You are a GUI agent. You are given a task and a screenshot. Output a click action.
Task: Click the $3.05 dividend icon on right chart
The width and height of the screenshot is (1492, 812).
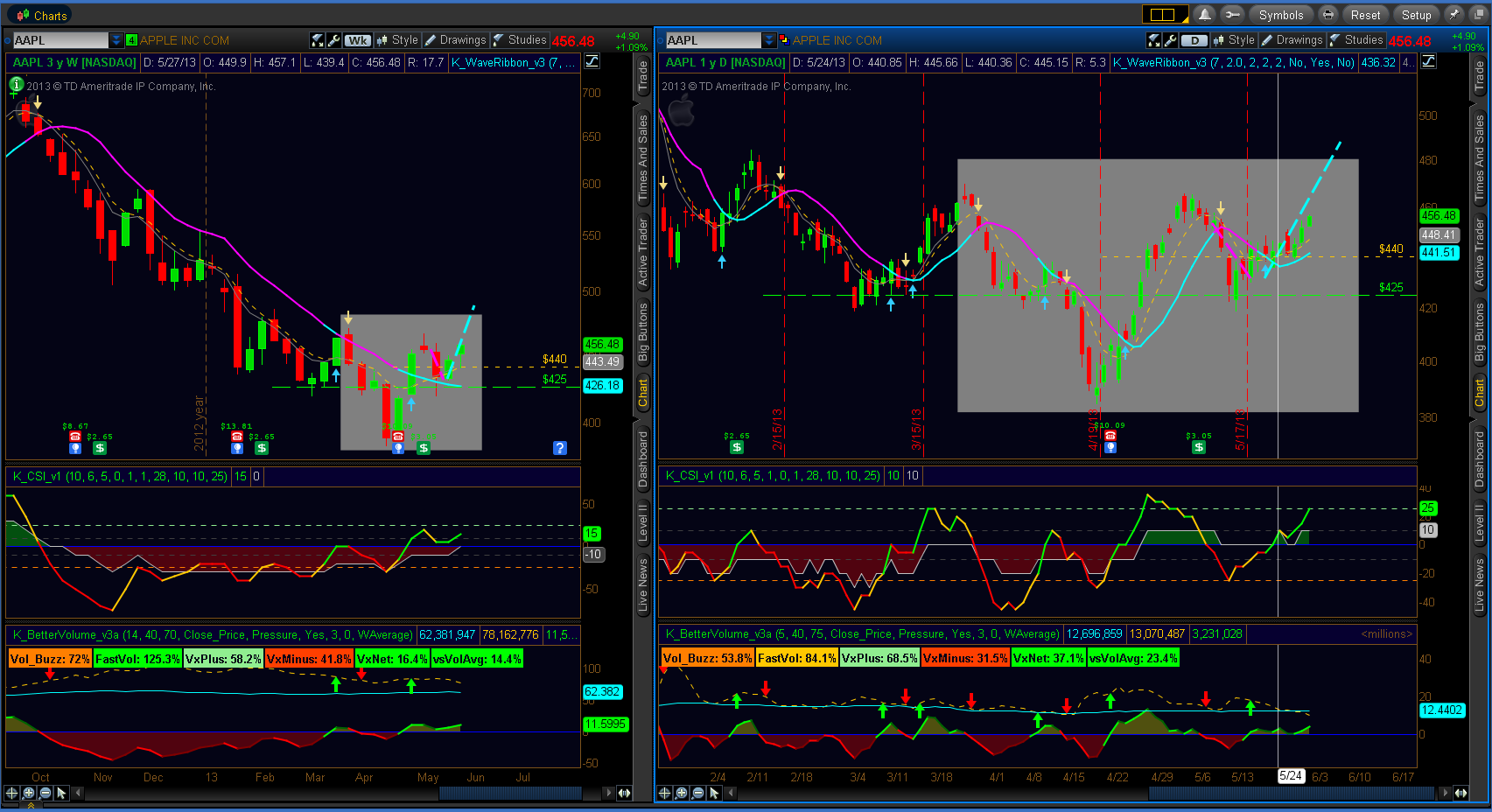[x=1199, y=447]
